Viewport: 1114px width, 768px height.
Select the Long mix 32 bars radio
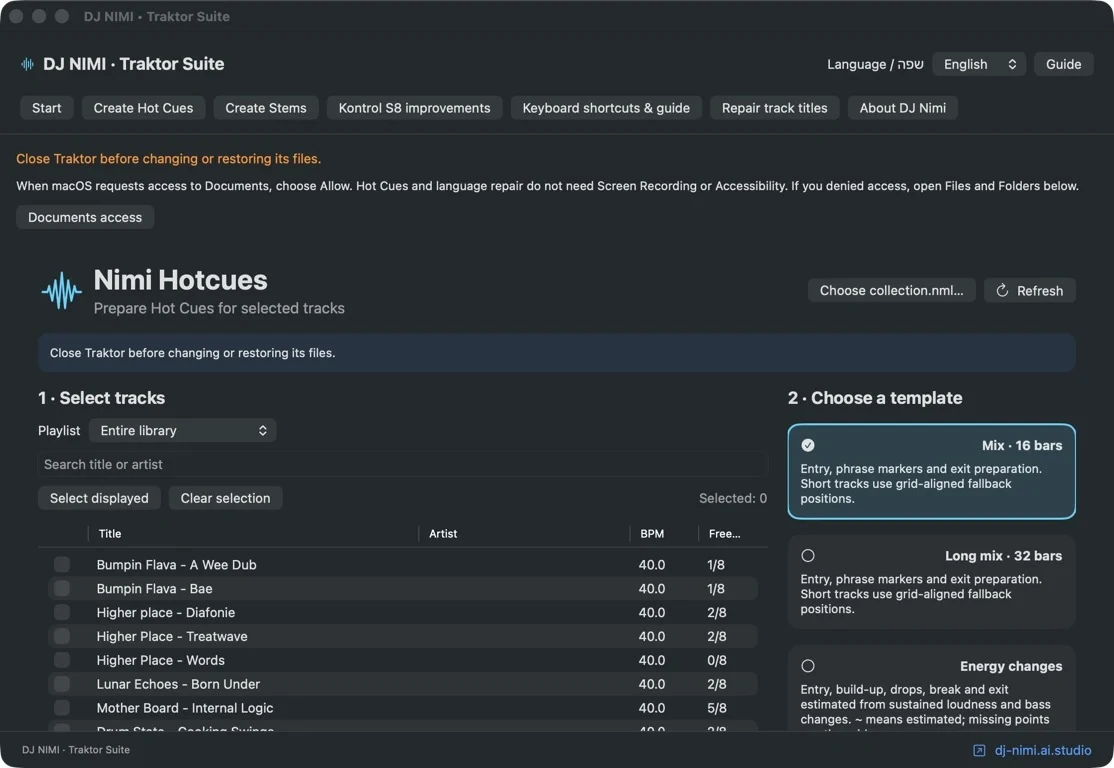808,556
